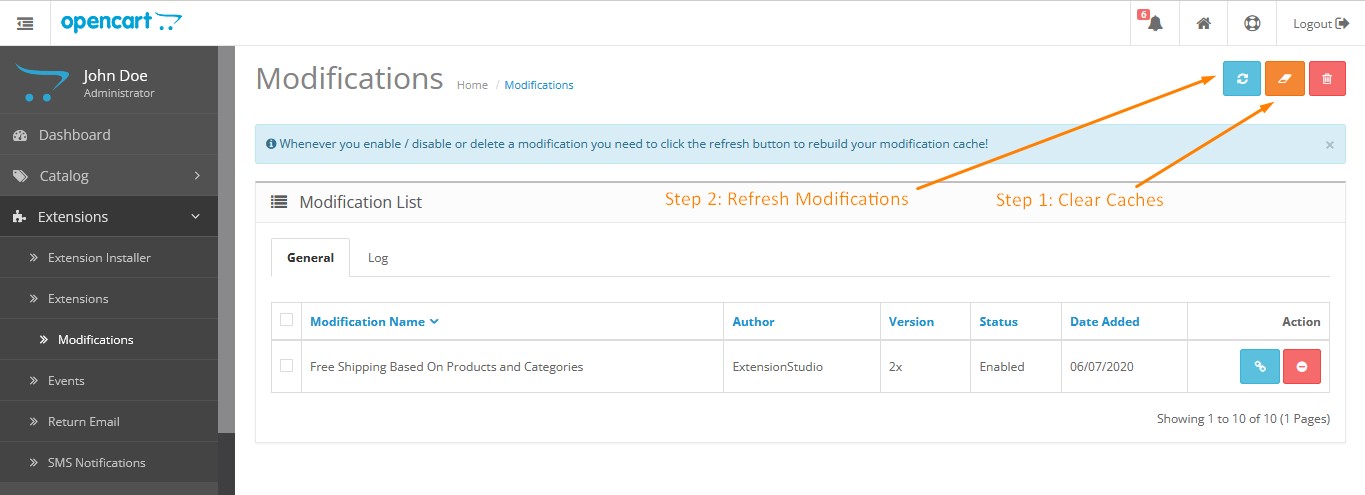Collapse sidebar with the menu toggle icon
This screenshot has height=495, width=1365.
pos(25,23)
